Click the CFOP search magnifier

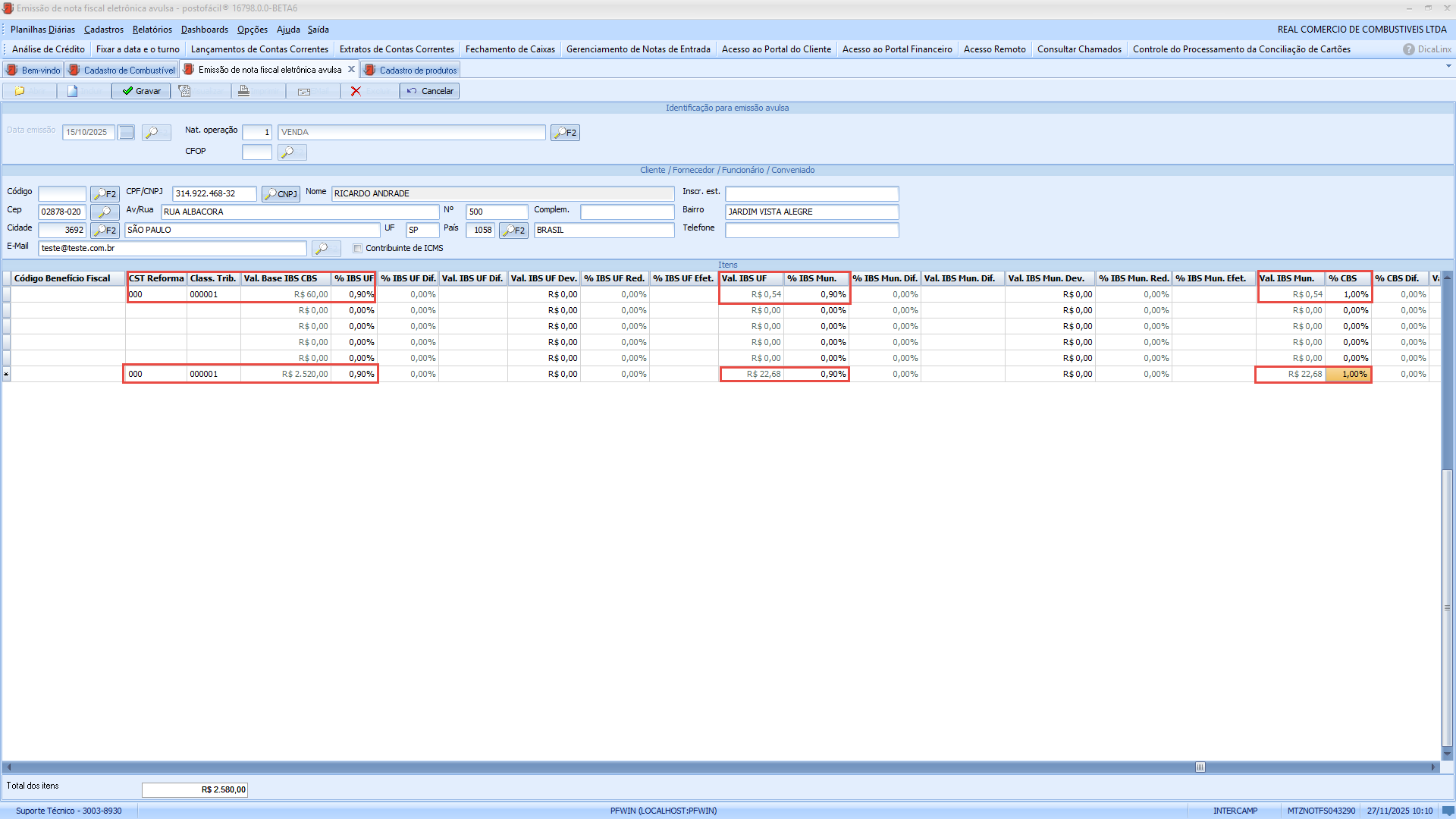point(292,152)
